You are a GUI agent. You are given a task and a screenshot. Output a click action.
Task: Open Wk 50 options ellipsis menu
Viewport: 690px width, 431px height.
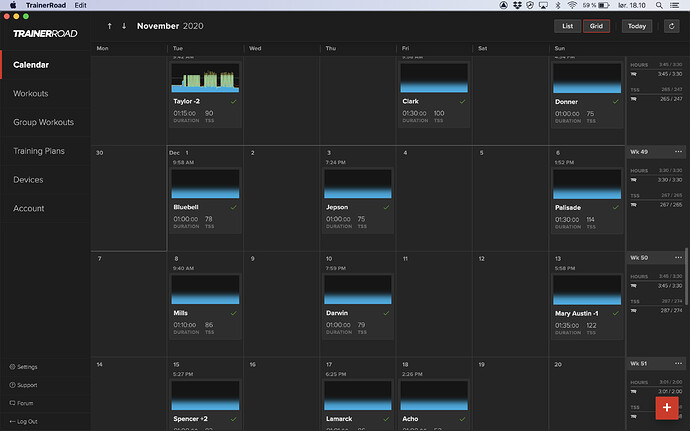[x=678, y=258]
